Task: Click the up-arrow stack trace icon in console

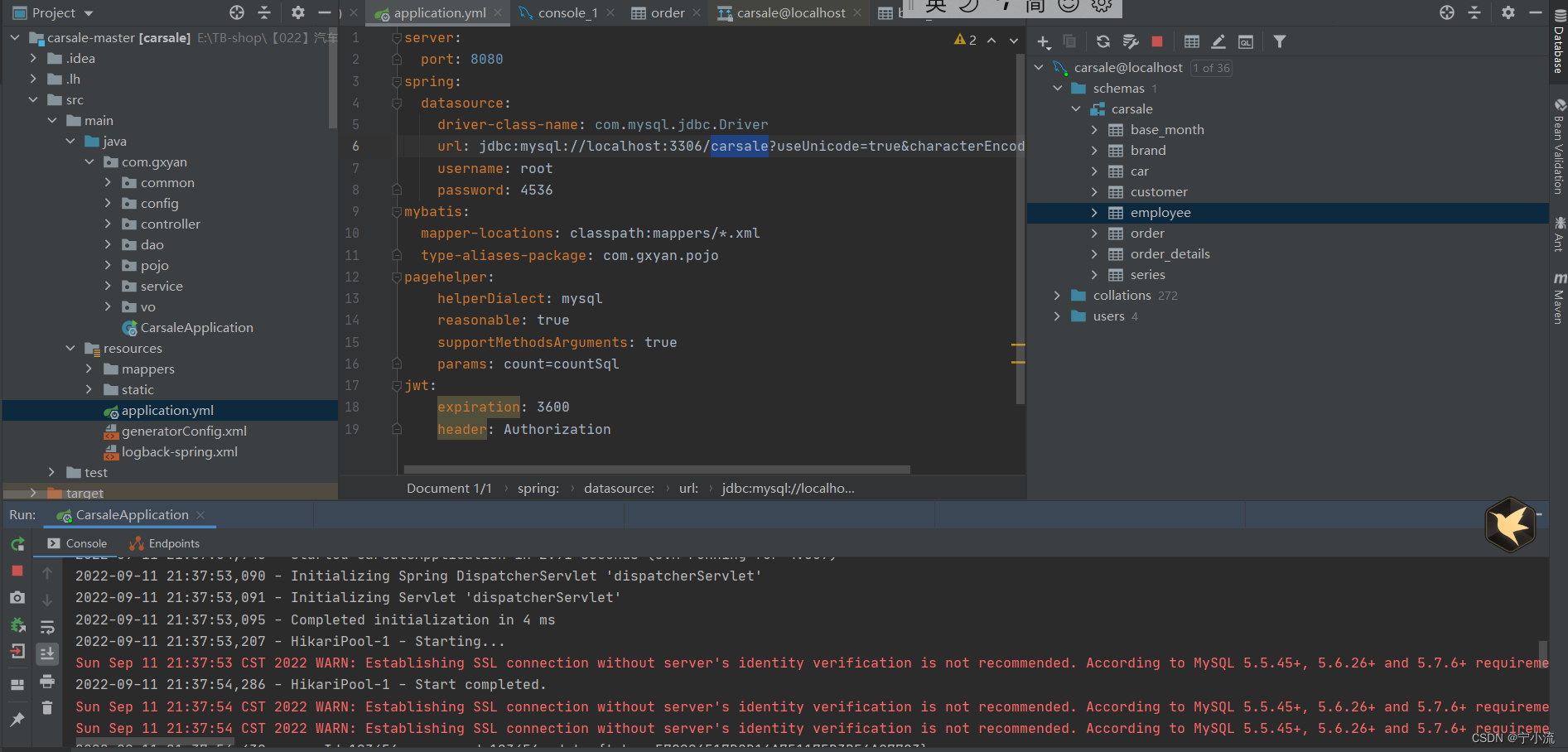Action: [47, 573]
